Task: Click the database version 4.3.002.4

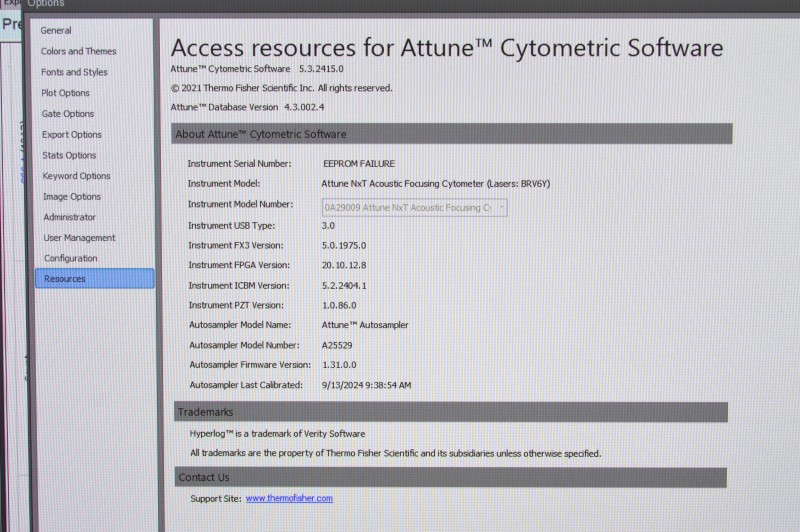Action: tap(304, 107)
